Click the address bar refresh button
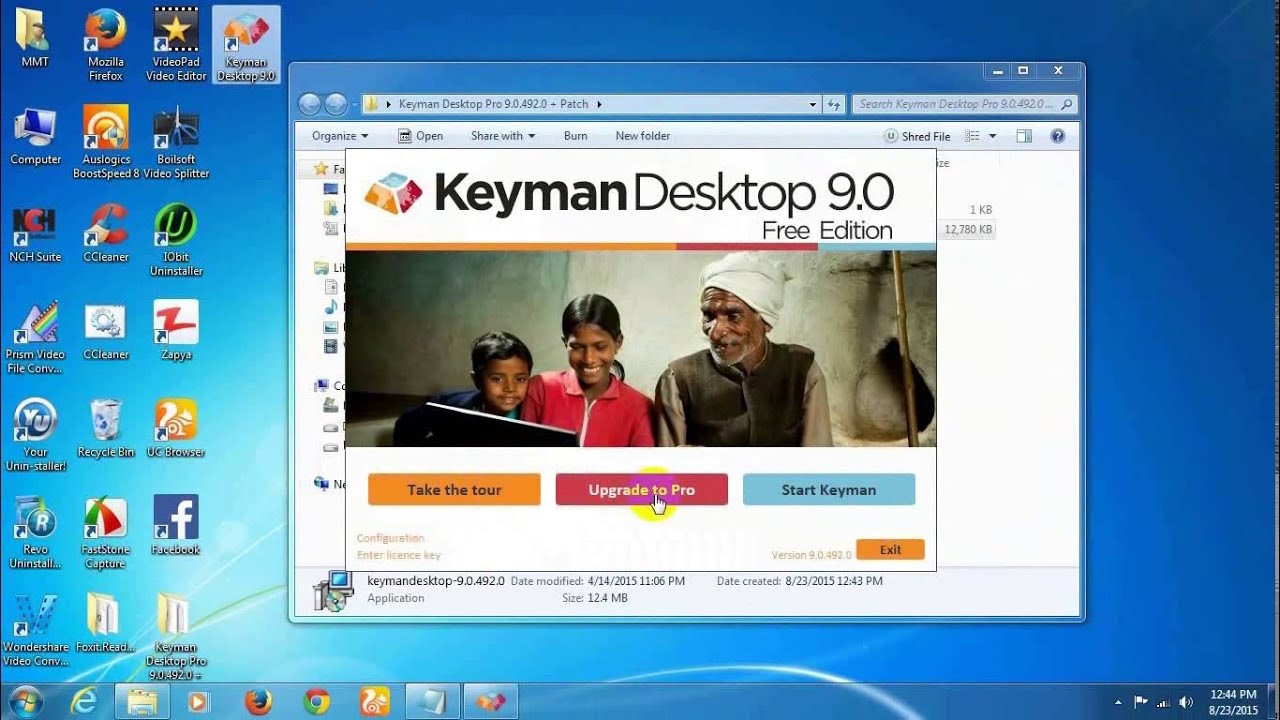1280x720 pixels. (x=834, y=104)
